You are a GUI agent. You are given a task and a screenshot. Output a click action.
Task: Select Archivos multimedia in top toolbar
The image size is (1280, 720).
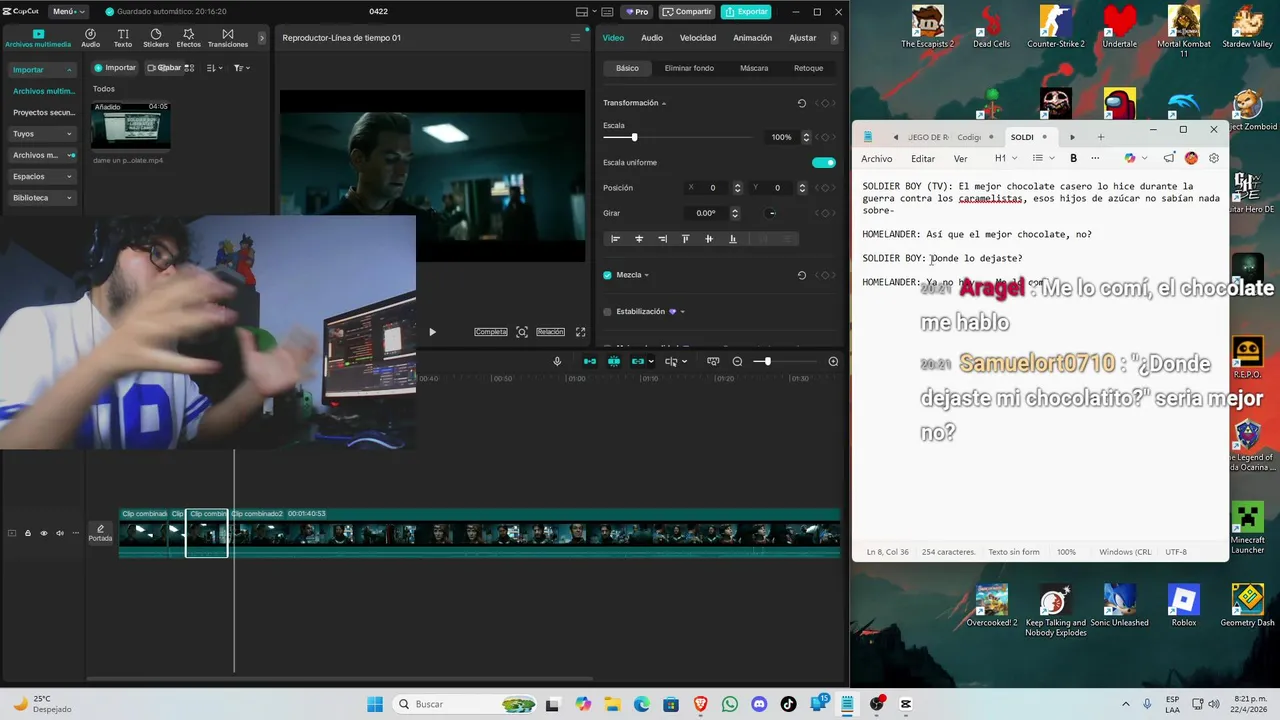point(38,38)
